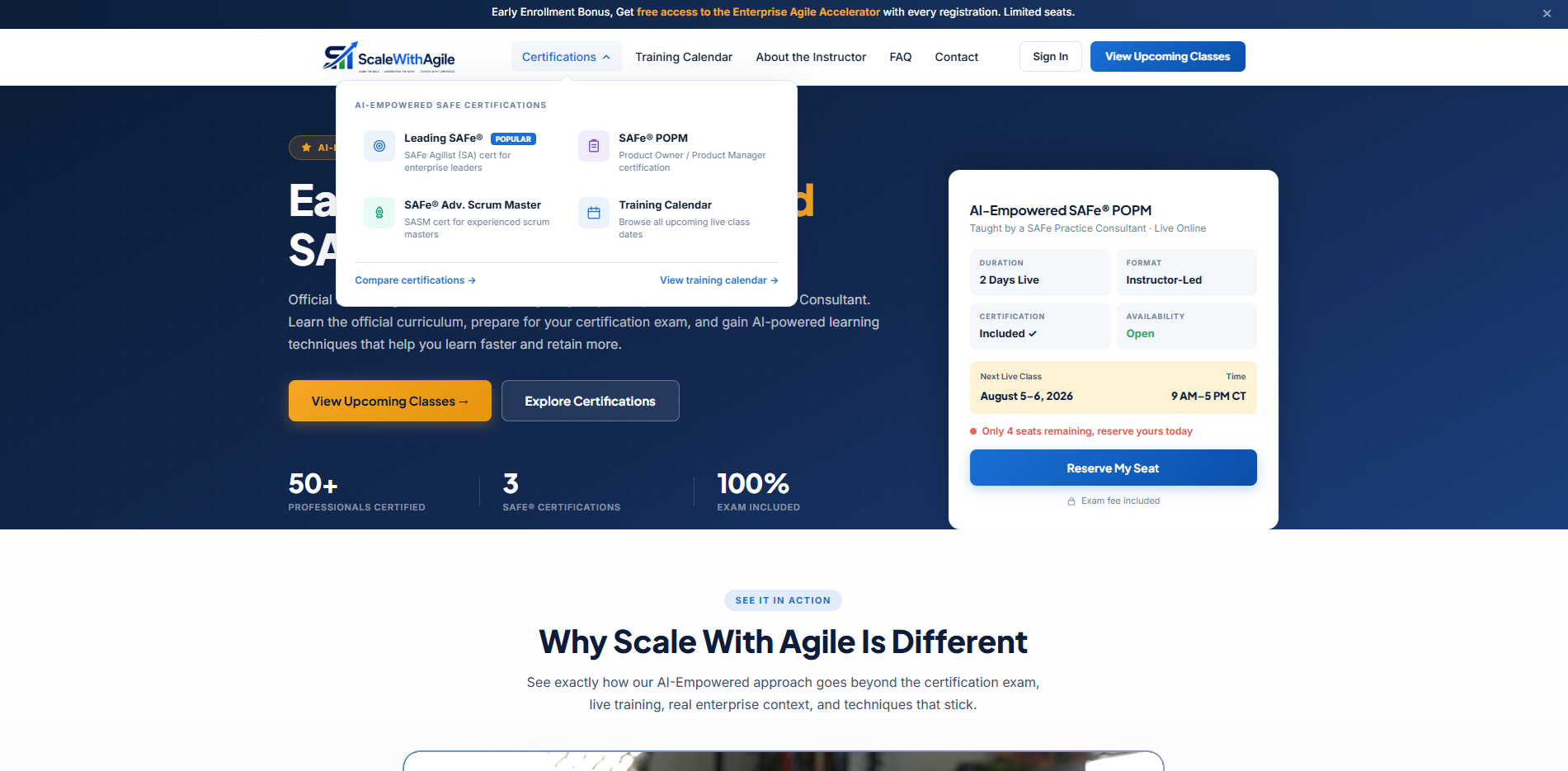Go to About the Instructor page

pyautogui.click(x=811, y=57)
